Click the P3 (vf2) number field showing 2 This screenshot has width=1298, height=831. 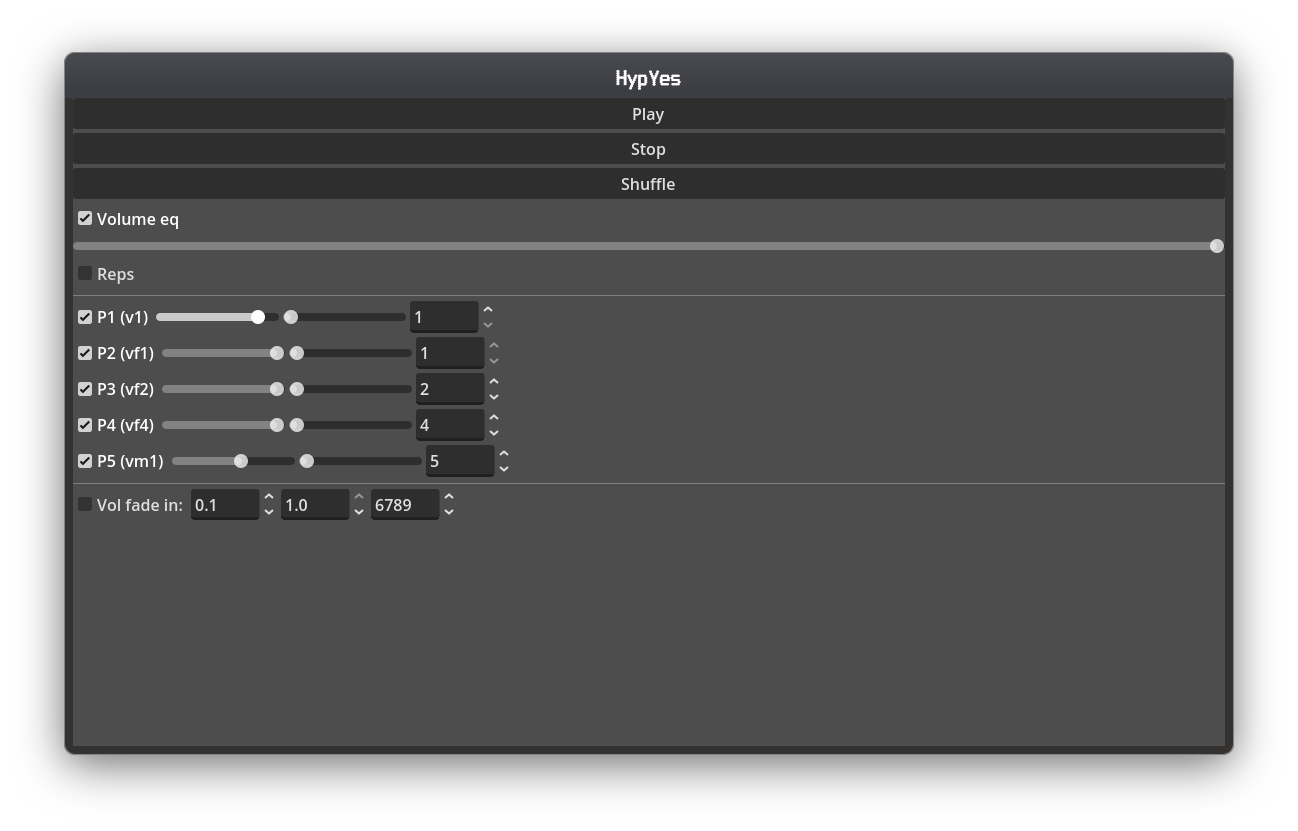pos(450,389)
